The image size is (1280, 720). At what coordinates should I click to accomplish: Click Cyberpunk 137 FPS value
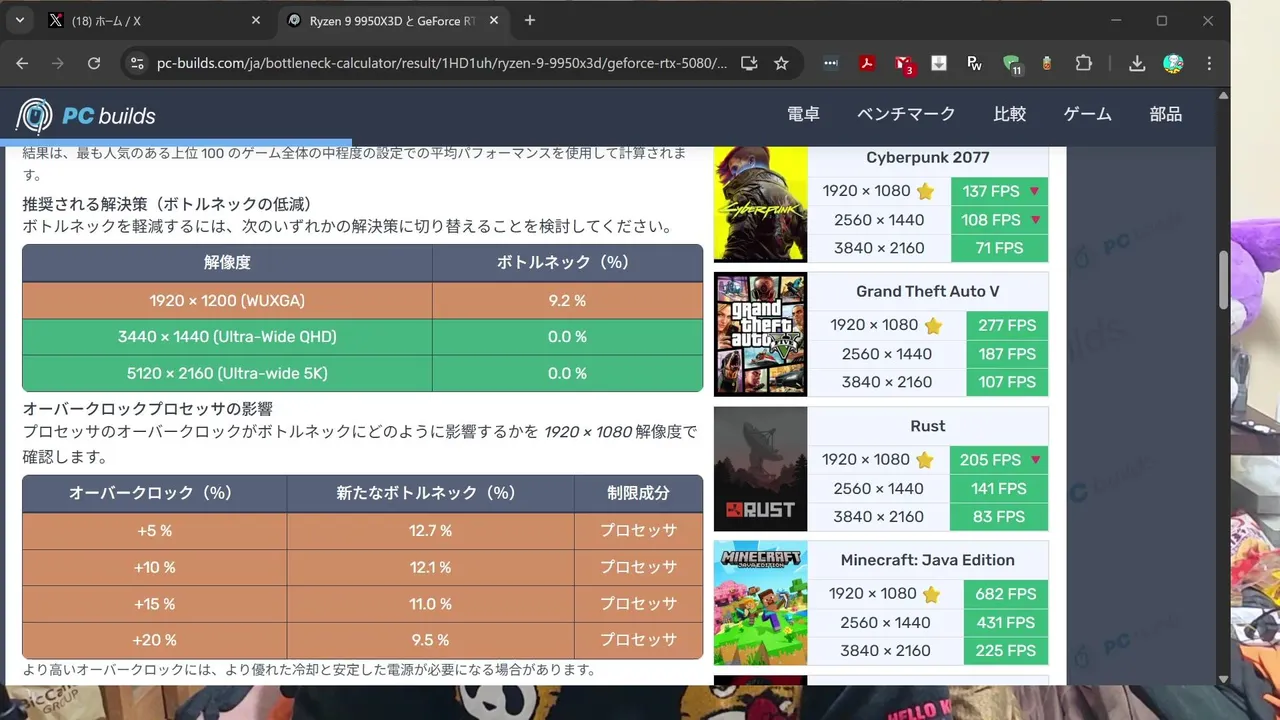coord(1000,191)
